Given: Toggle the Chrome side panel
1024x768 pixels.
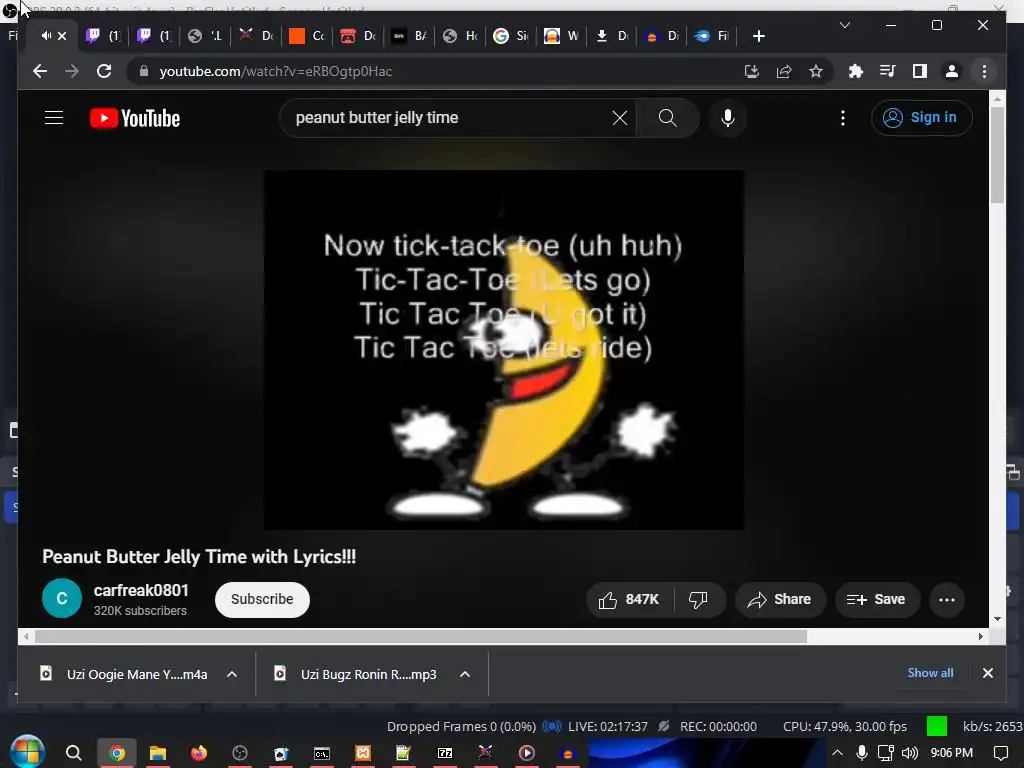Looking at the screenshot, I should click(x=920, y=71).
